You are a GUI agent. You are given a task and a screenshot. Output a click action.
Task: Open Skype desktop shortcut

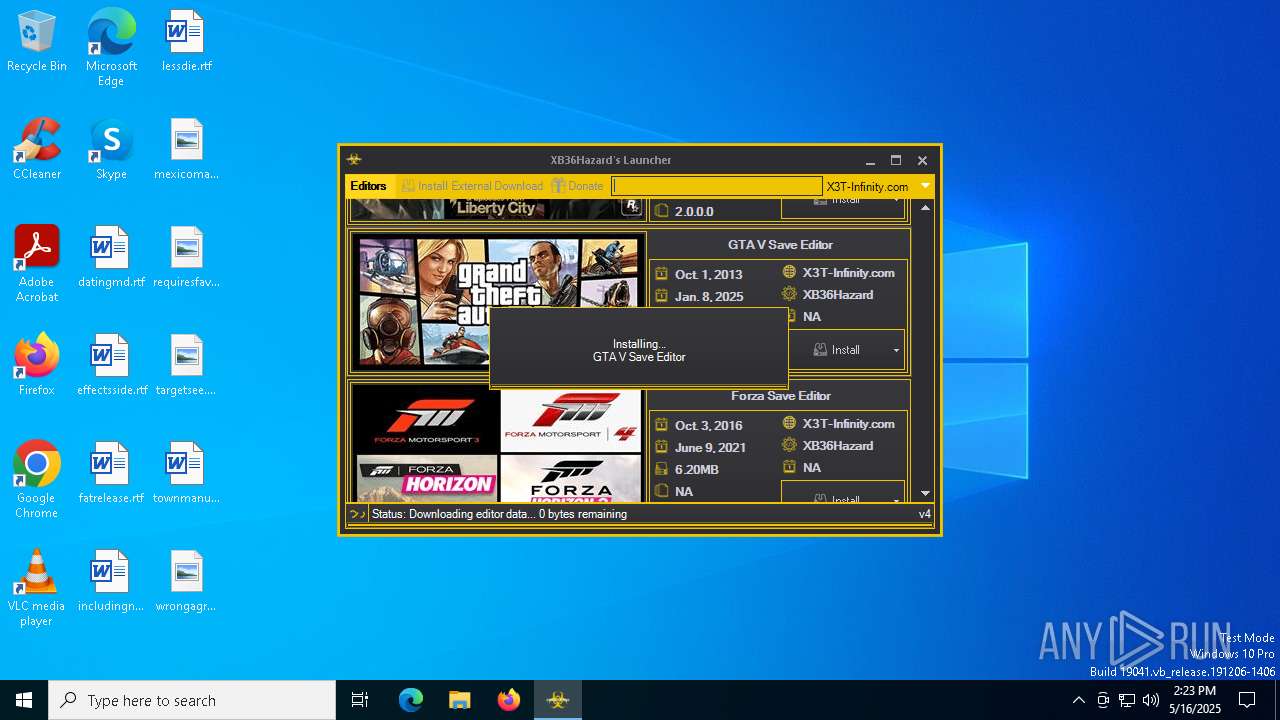click(111, 150)
